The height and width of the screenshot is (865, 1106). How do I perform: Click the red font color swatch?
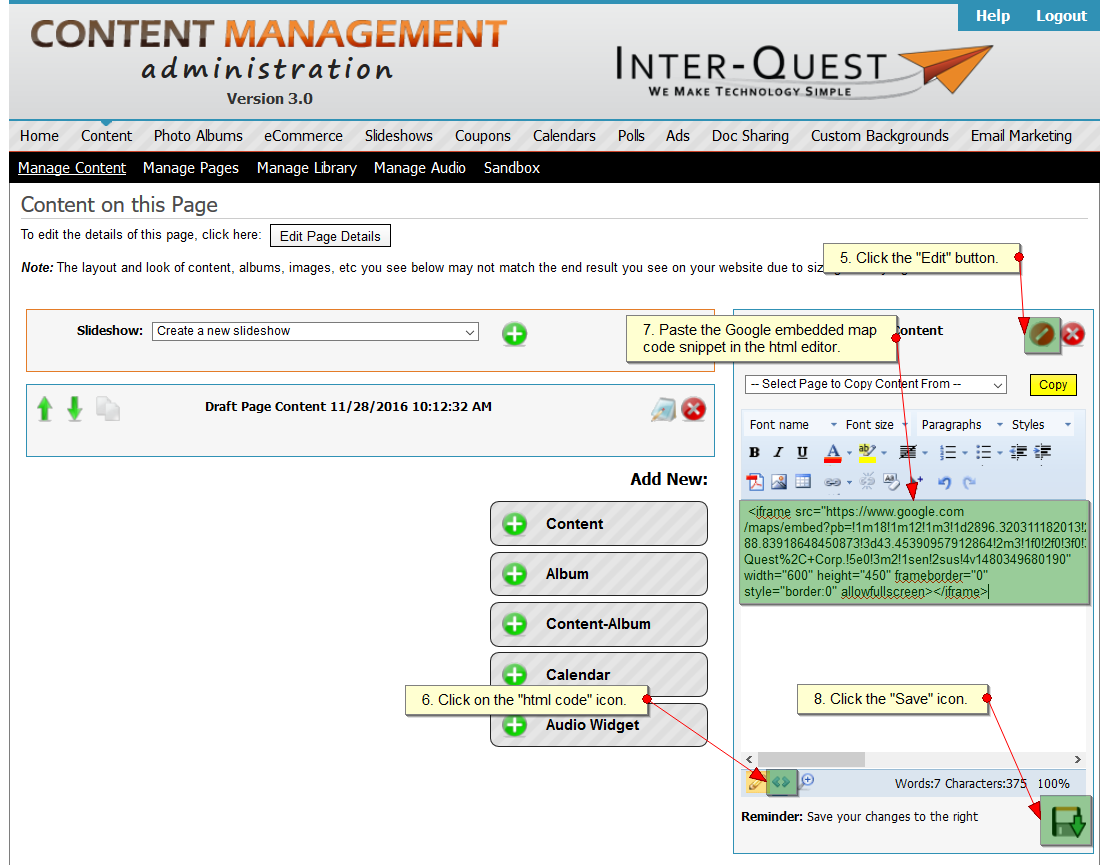tap(832, 453)
